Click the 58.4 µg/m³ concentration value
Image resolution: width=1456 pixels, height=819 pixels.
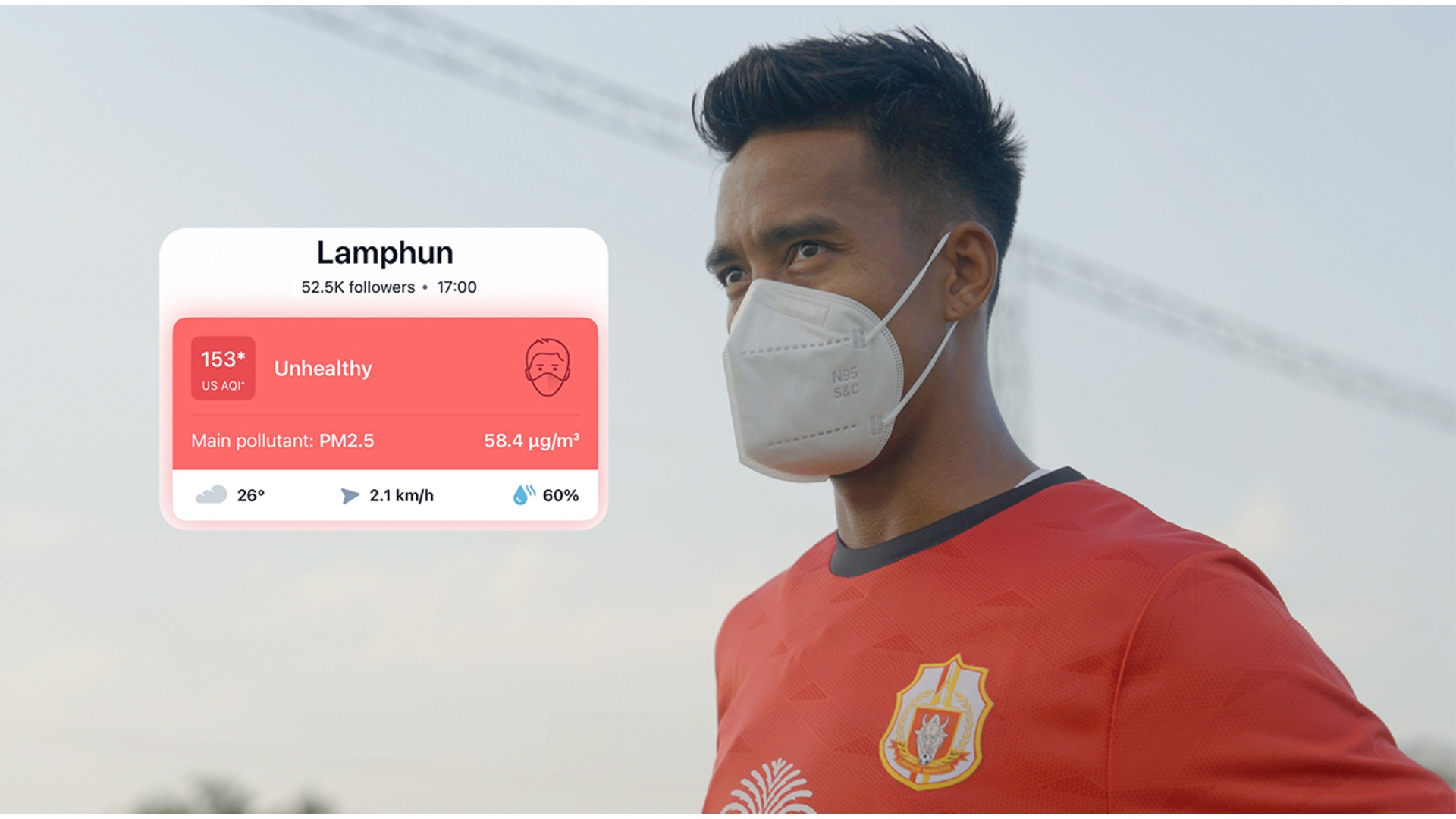532,441
